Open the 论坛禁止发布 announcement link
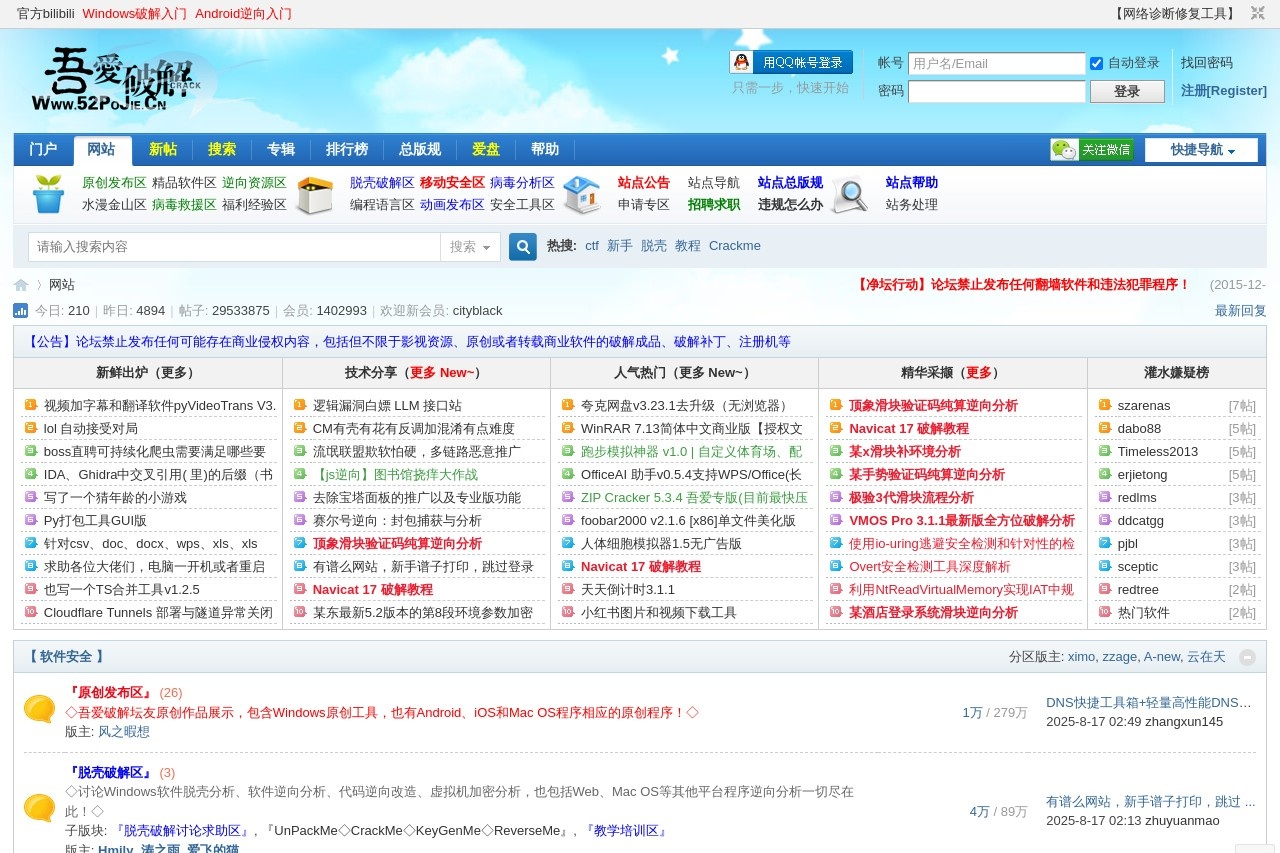The image size is (1280, 853). pyautogui.click(x=409, y=341)
